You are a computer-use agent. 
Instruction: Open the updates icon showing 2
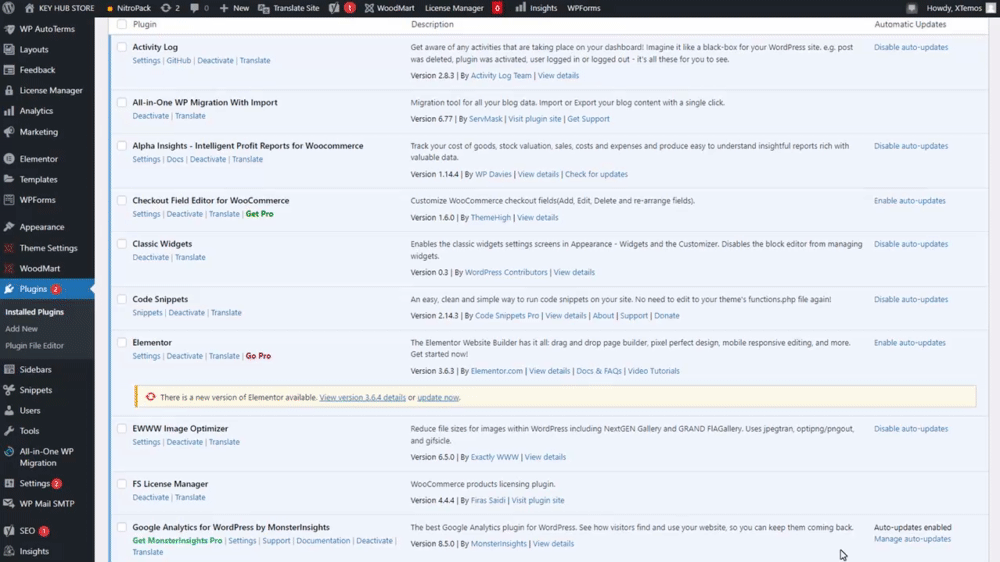coord(170,8)
